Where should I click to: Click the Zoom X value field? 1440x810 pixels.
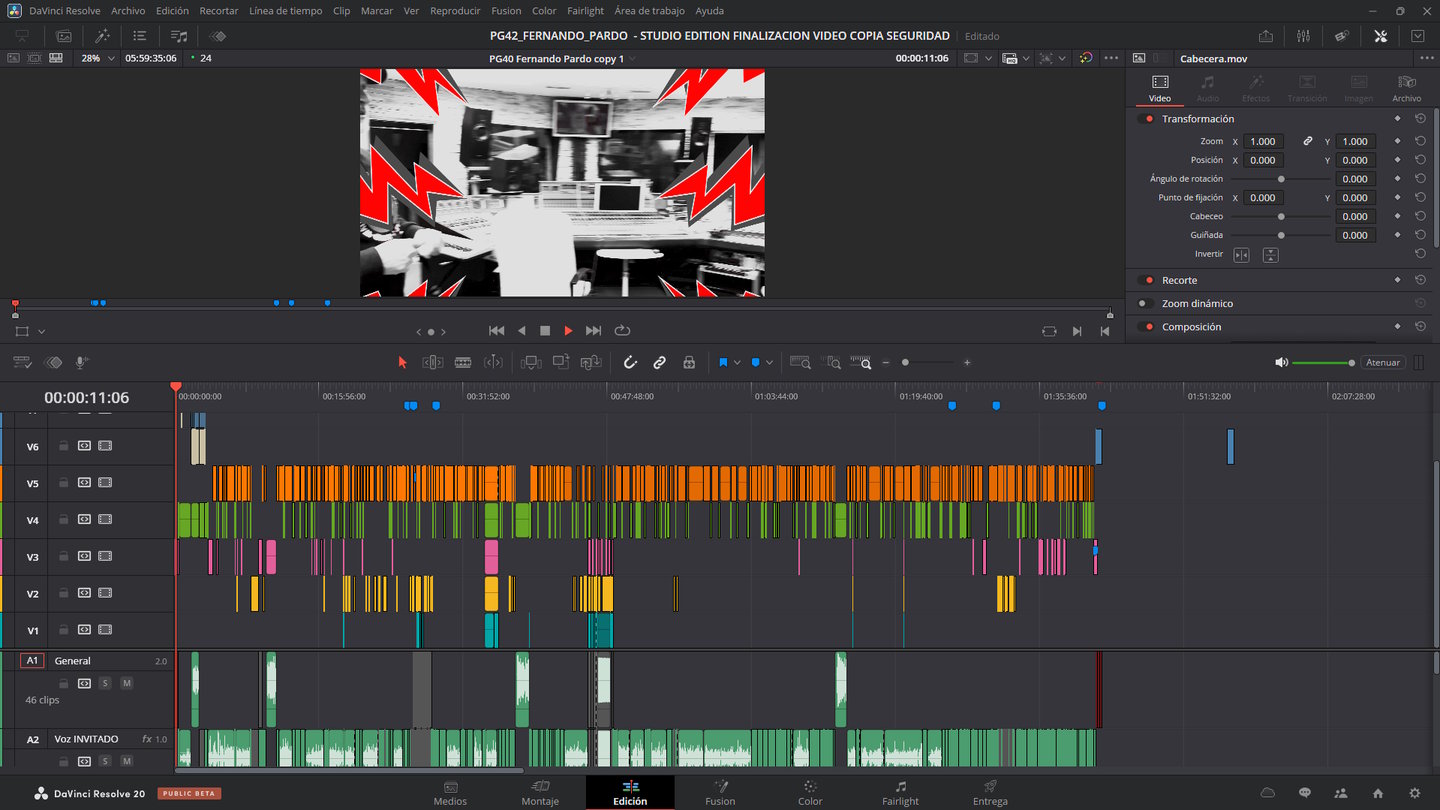click(x=1263, y=142)
